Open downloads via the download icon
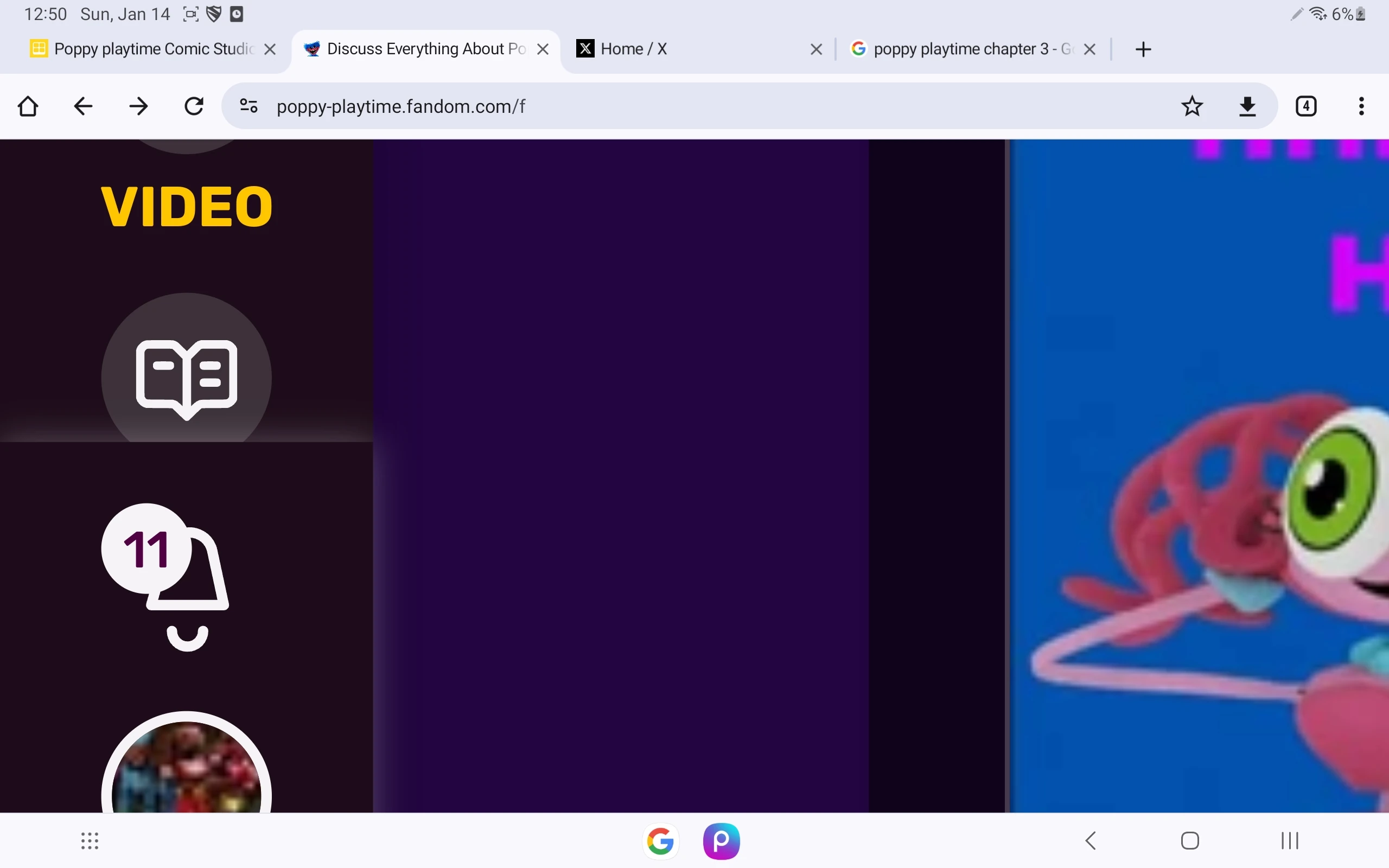 [x=1247, y=106]
